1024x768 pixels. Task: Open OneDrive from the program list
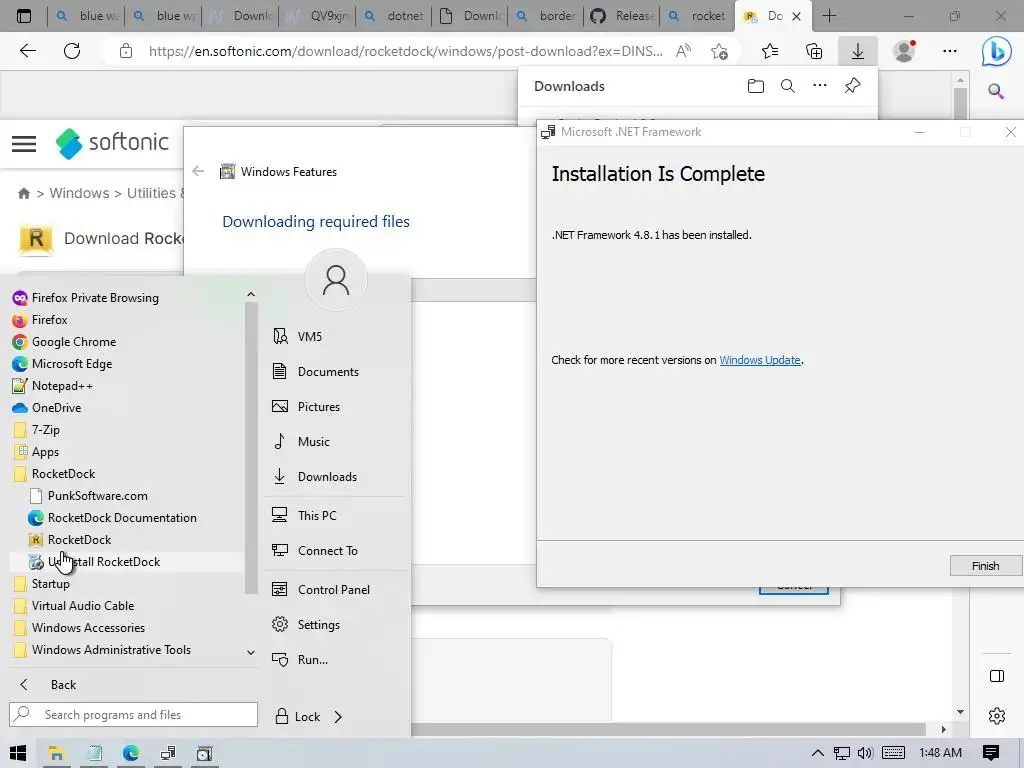point(46,408)
